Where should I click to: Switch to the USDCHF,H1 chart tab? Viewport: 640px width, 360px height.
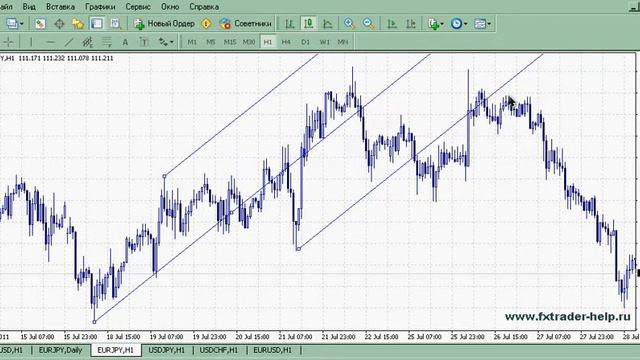219,350
